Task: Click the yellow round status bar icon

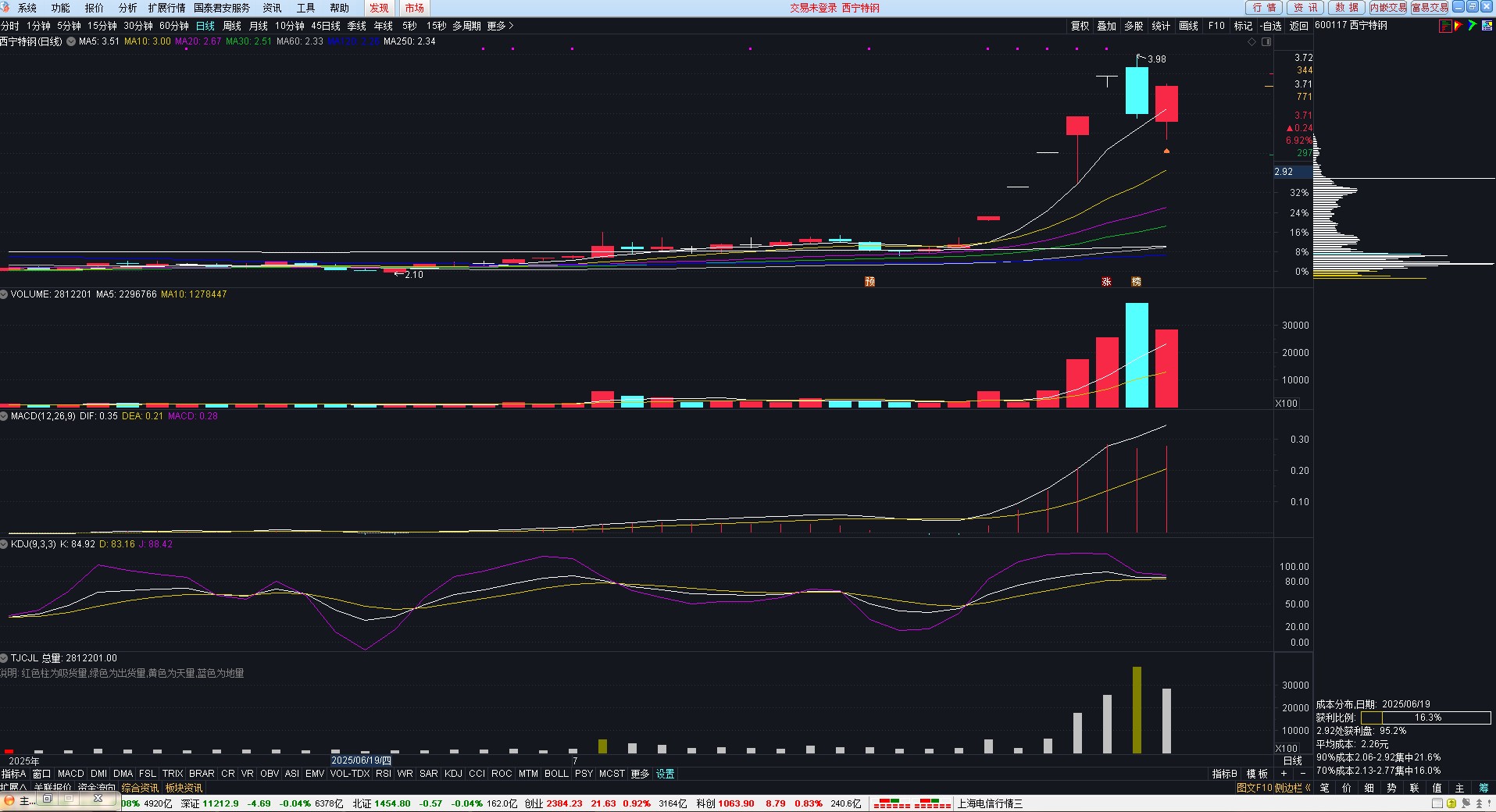Action: [x=1451, y=803]
